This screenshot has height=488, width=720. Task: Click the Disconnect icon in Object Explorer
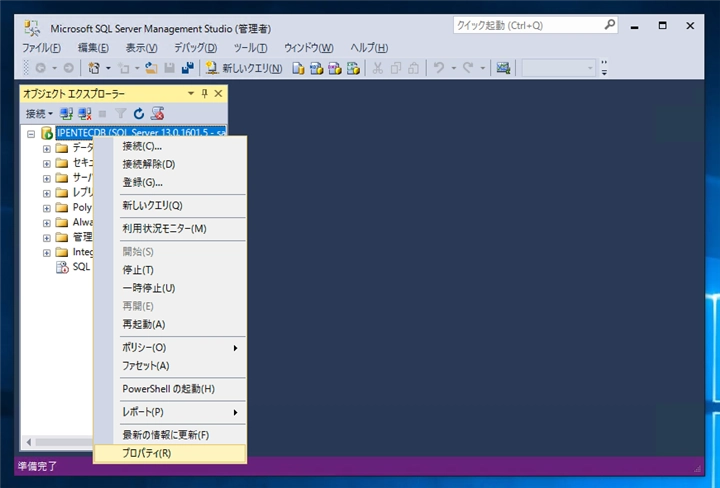(84, 113)
